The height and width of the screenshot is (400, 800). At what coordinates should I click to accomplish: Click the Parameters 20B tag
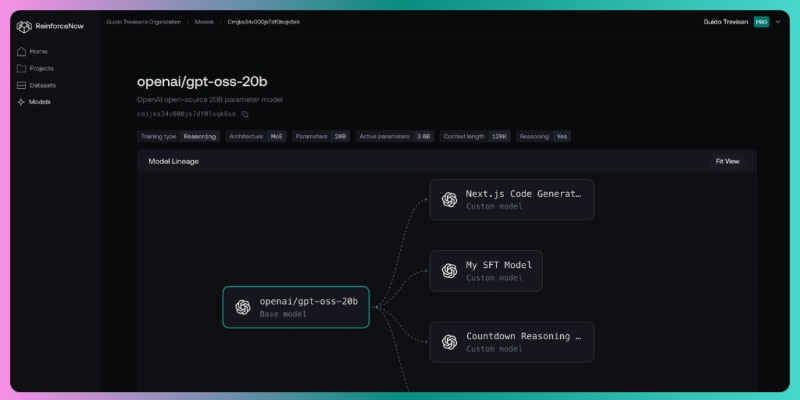[x=321, y=137]
